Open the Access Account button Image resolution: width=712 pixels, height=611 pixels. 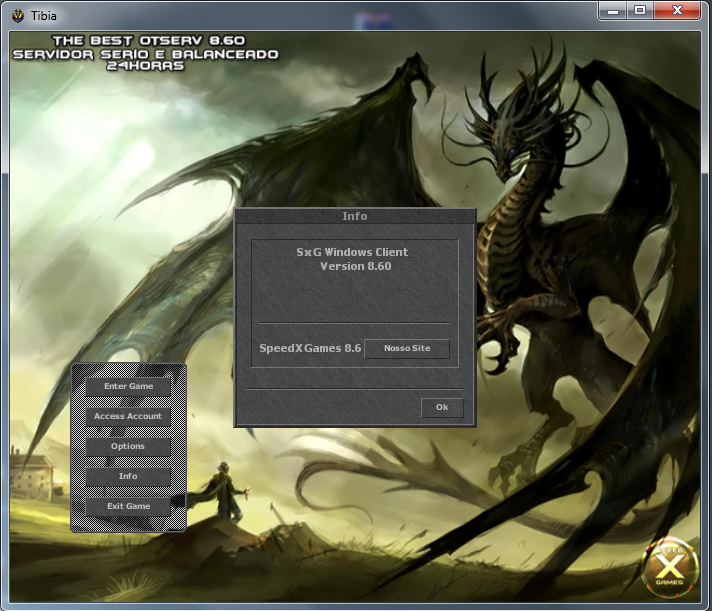128,416
